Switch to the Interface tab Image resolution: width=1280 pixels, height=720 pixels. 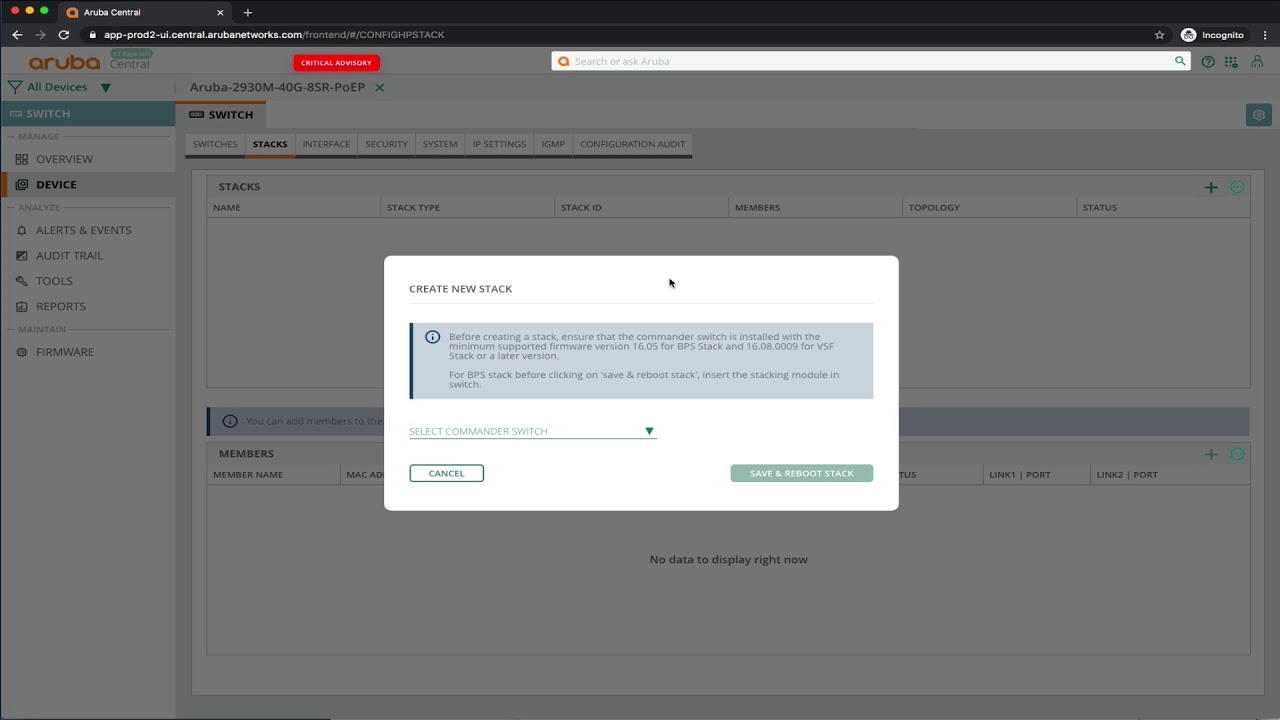(326, 144)
